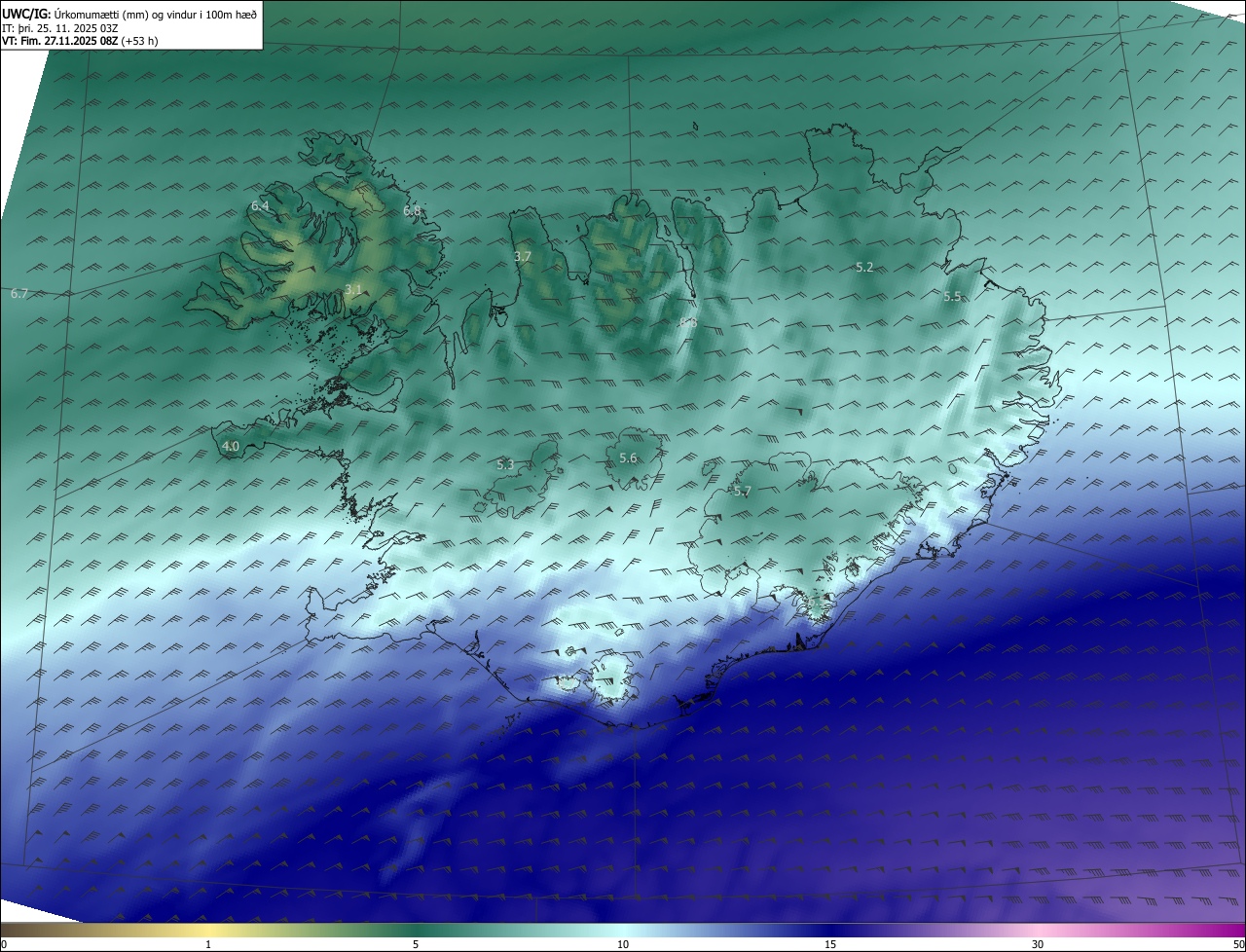
Task: Click the map value 3.7
Action: pyautogui.click(x=523, y=257)
